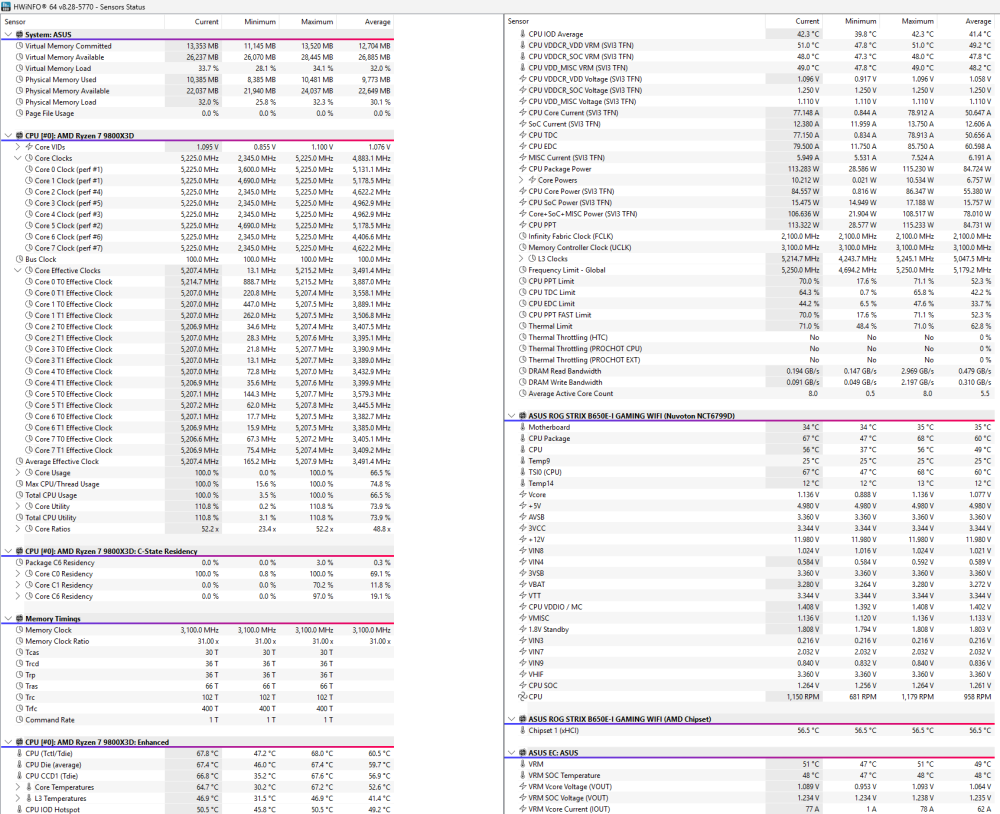Click the Maximum column header
The image size is (1000, 814).
pos(317,21)
